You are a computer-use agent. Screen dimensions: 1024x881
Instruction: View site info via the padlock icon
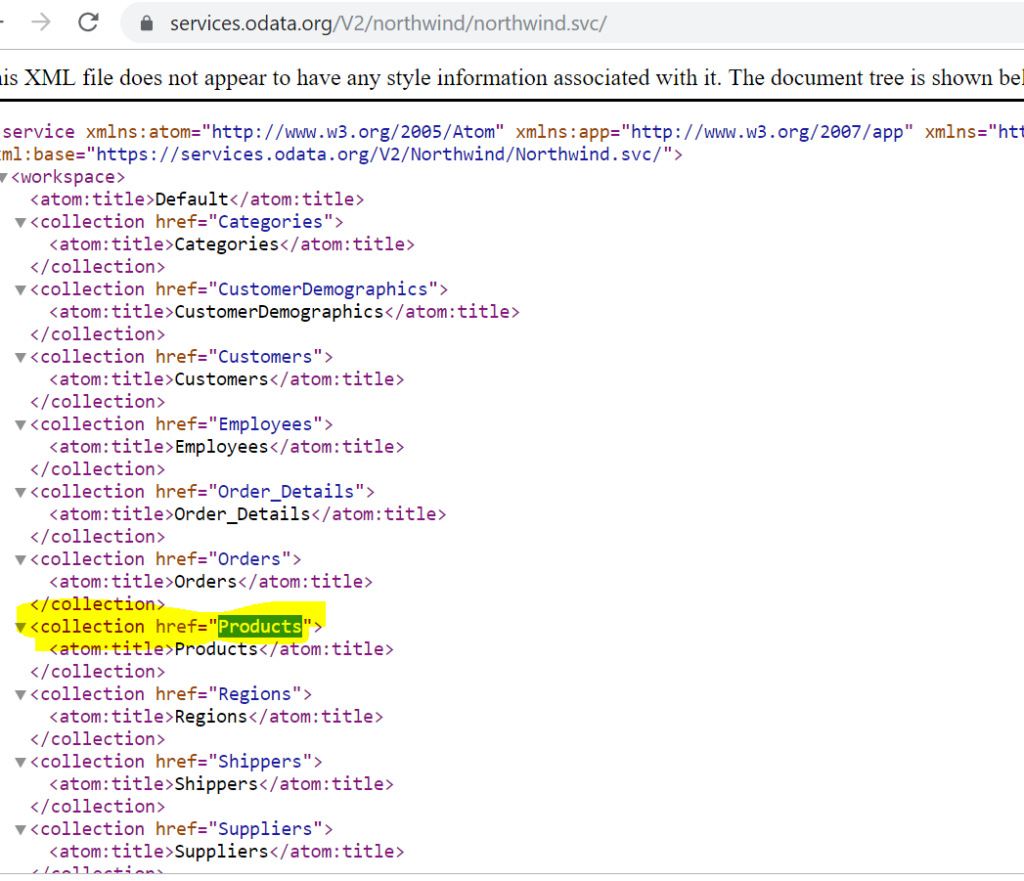click(x=147, y=24)
